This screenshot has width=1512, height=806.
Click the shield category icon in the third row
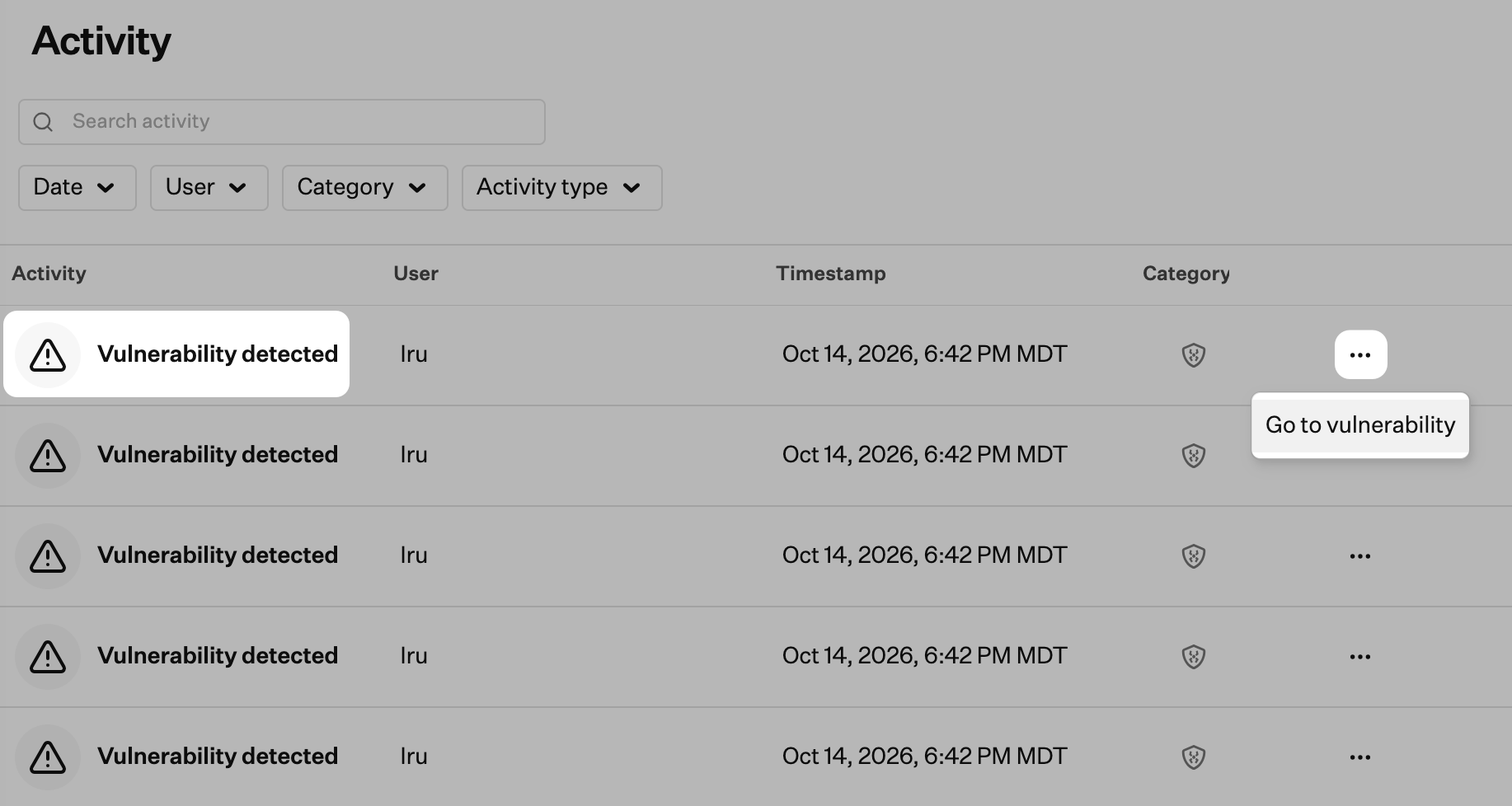click(x=1194, y=556)
